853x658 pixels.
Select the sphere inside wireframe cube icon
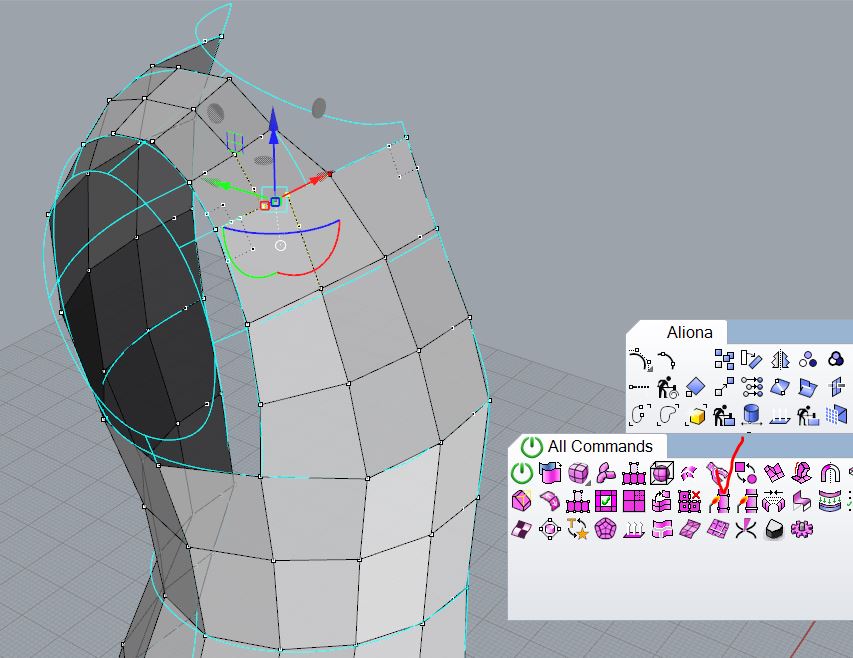[662, 473]
